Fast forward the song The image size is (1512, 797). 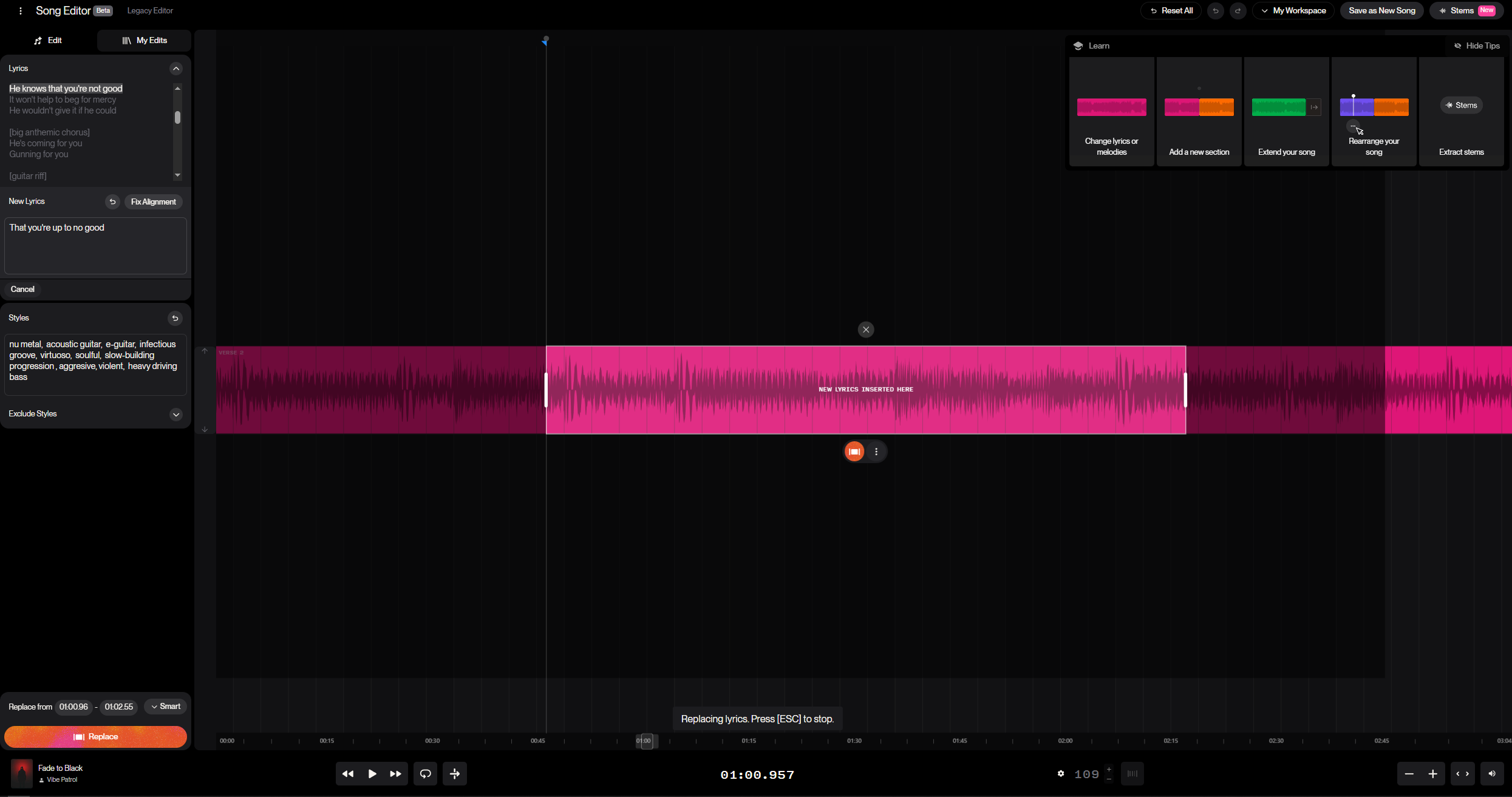[x=396, y=774]
